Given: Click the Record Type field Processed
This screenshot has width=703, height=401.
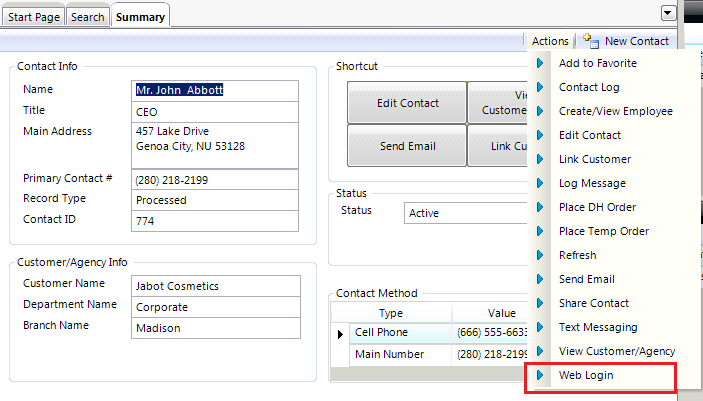Looking at the screenshot, I should point(215,200).
